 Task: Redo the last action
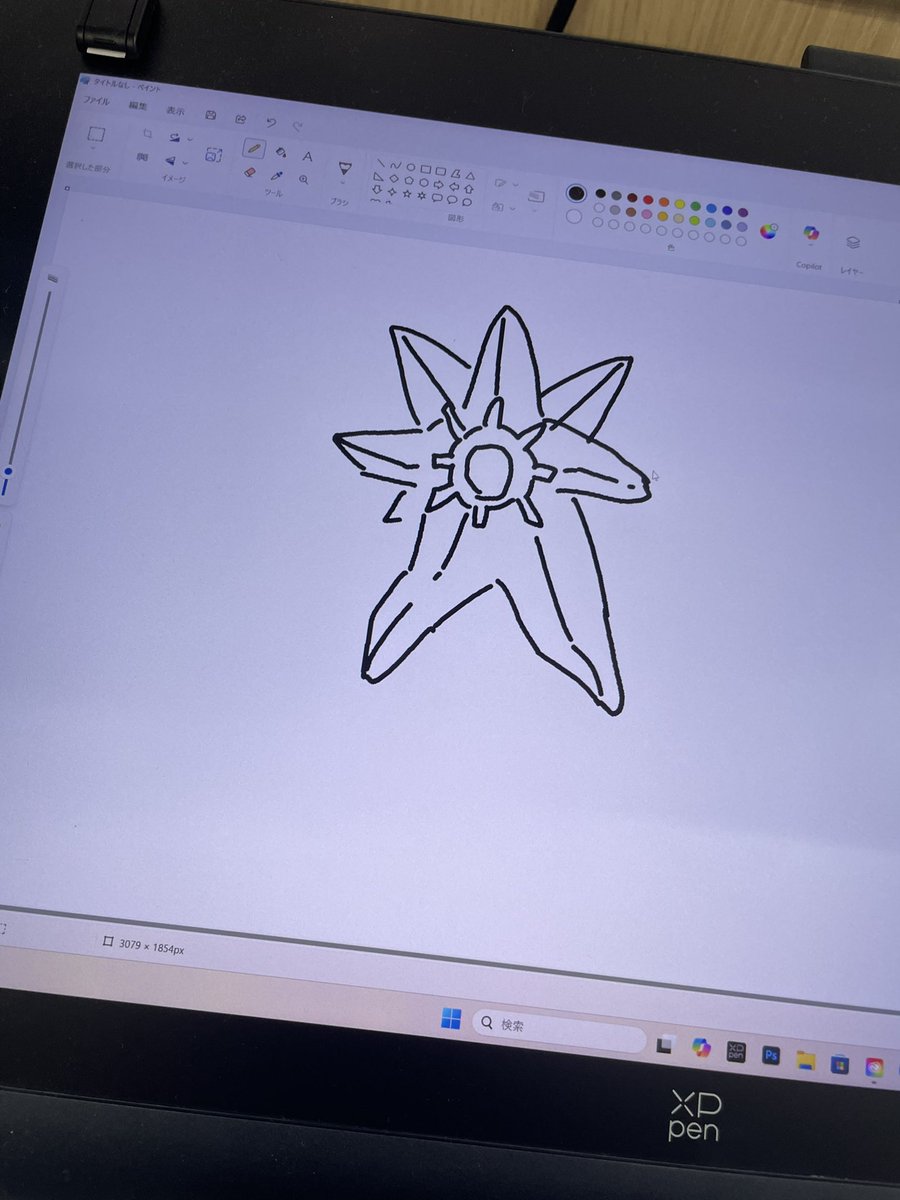(x=298, y=127)
